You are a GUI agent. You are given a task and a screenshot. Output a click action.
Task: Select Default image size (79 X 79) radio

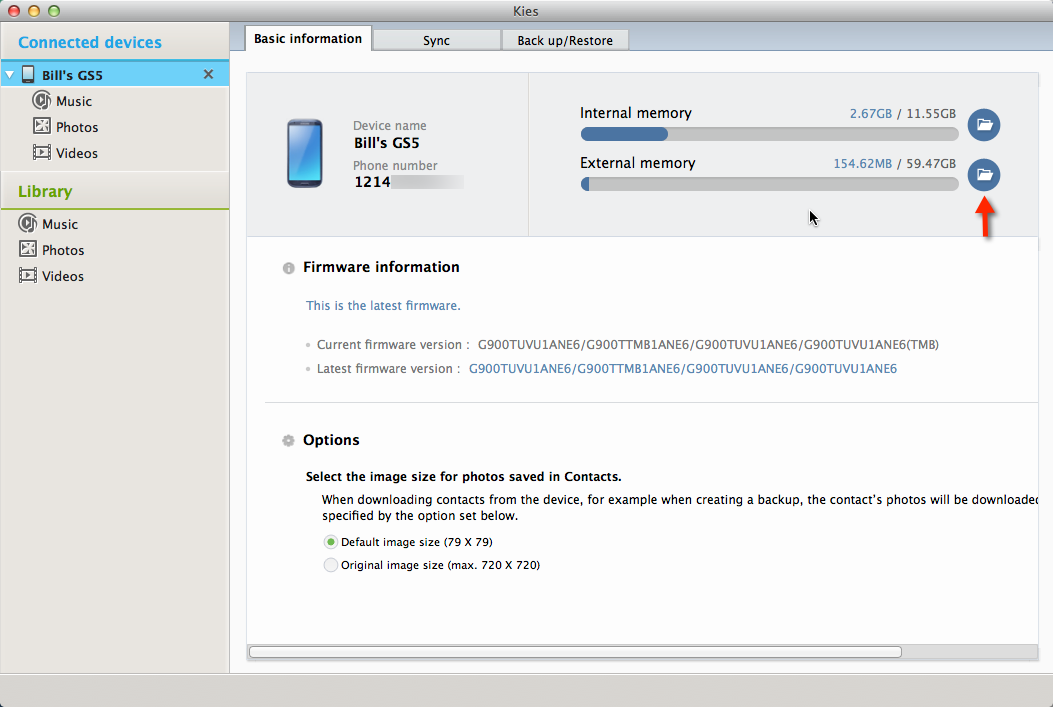(x=330, y=542)
